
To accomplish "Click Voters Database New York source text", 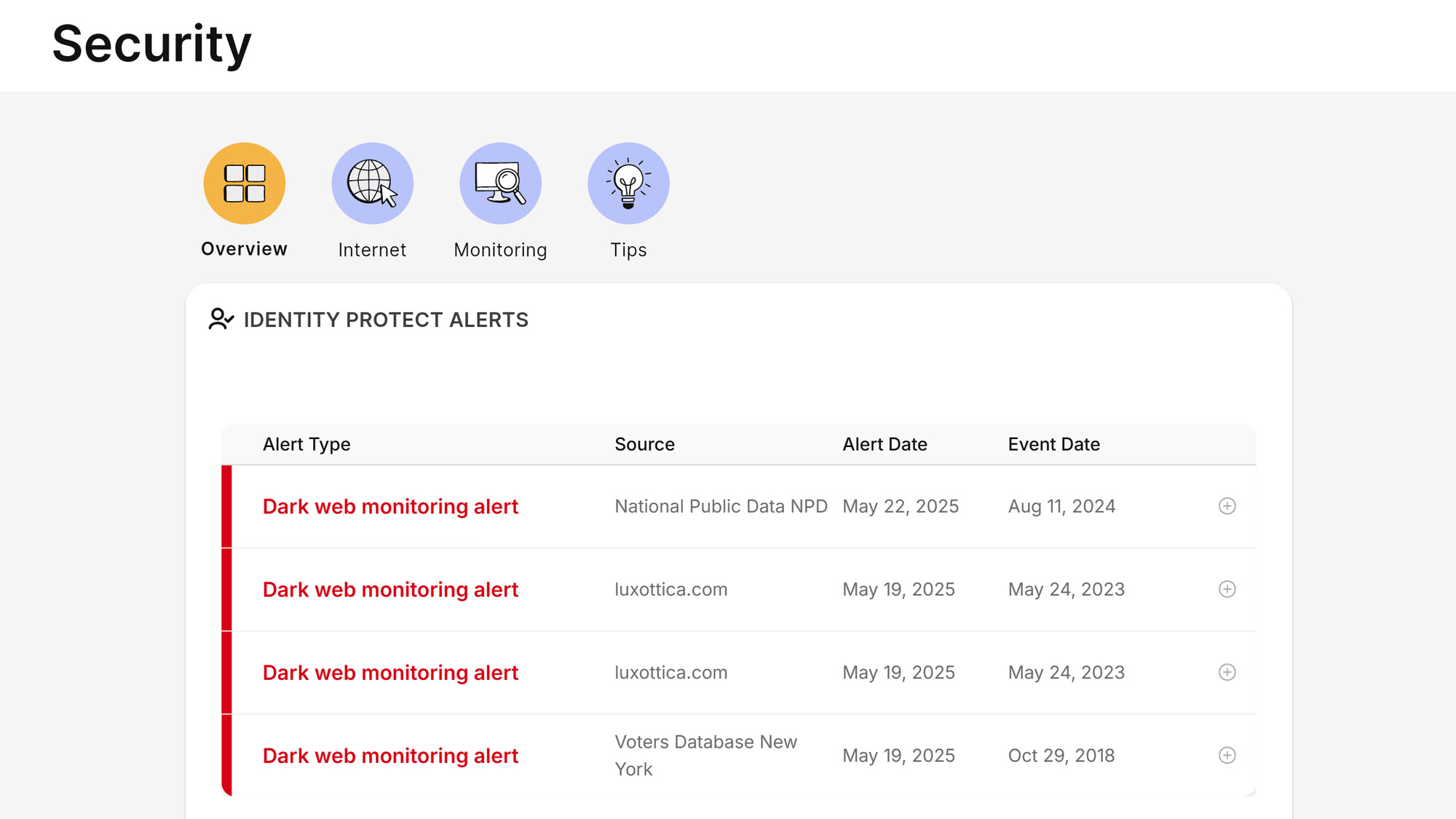I will (x=705, y=755).
